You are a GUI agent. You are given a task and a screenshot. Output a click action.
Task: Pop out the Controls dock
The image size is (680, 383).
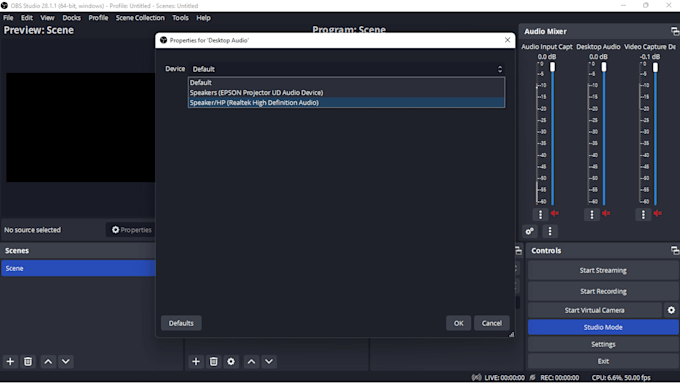click(674, 250)
